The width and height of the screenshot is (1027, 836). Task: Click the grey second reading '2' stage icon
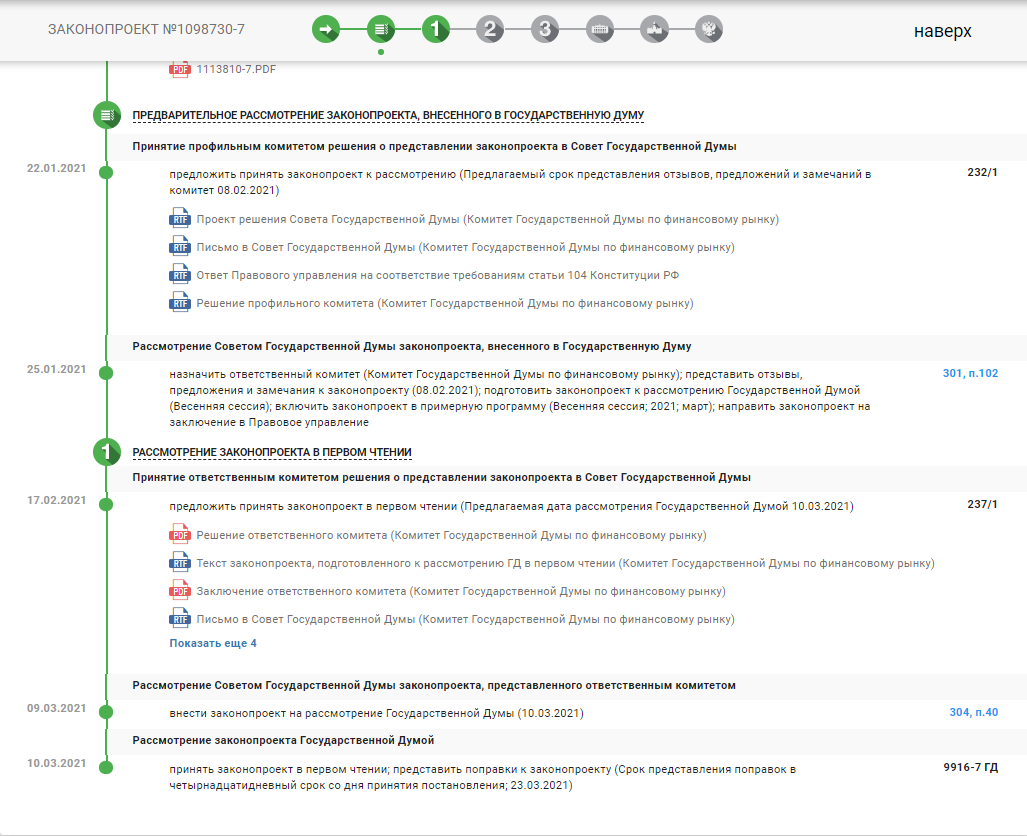pos(489,29)
